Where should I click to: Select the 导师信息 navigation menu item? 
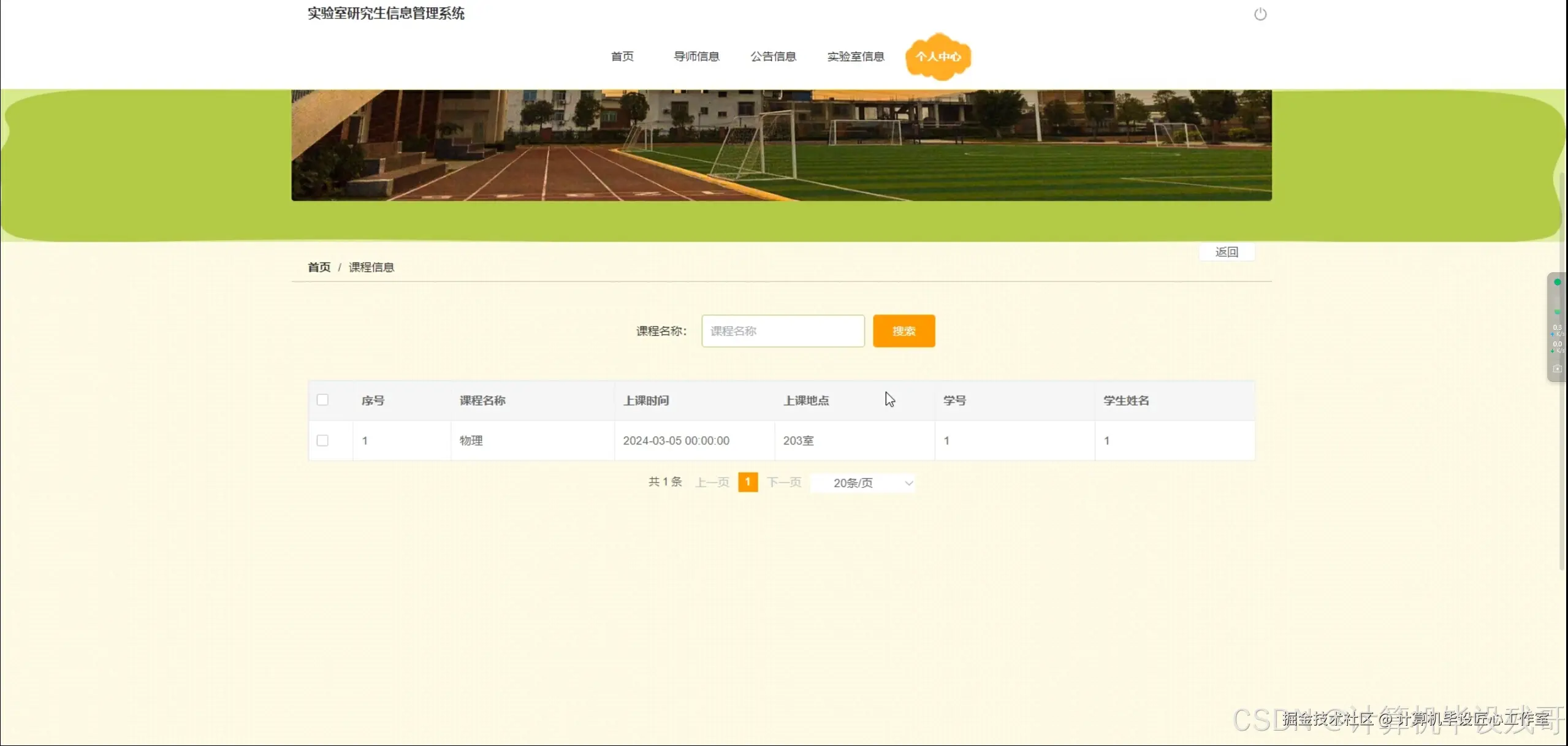[696, 56]
